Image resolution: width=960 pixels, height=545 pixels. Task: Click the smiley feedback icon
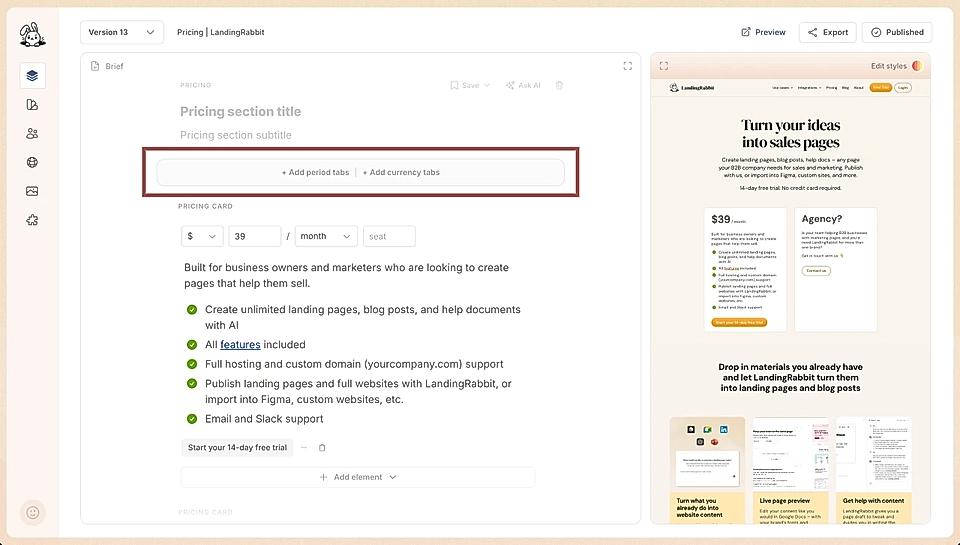(x=33, y=512)
